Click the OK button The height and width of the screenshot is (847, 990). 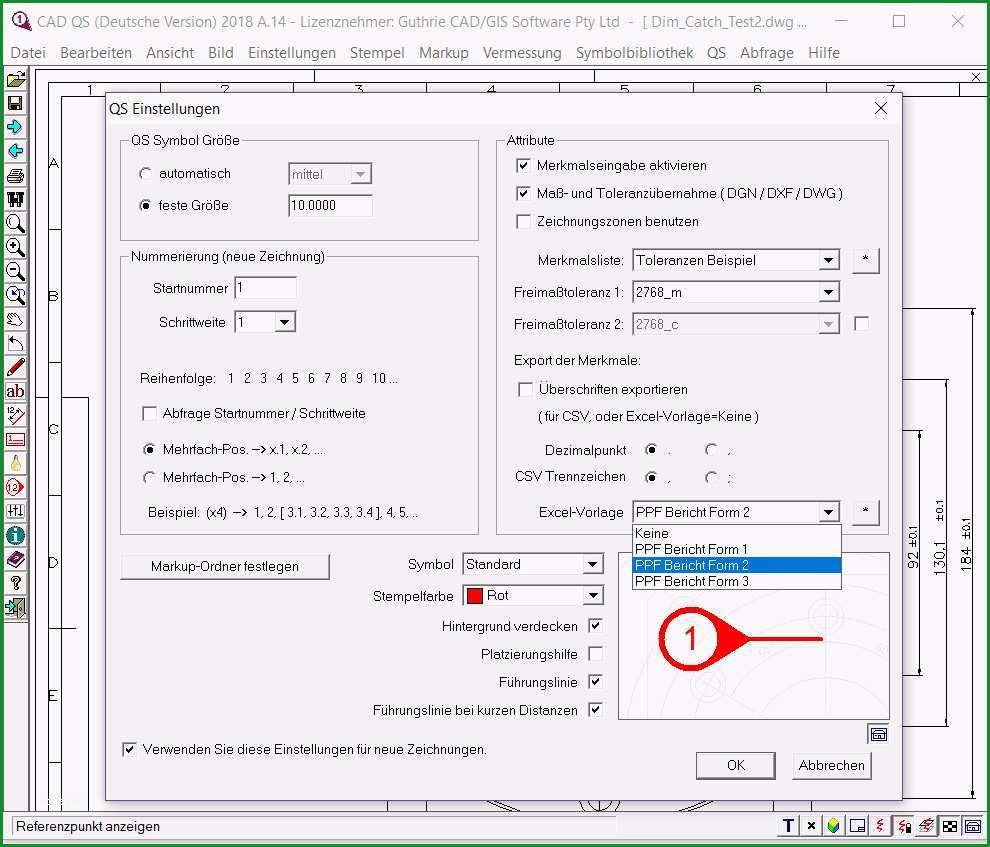point(736,765)
